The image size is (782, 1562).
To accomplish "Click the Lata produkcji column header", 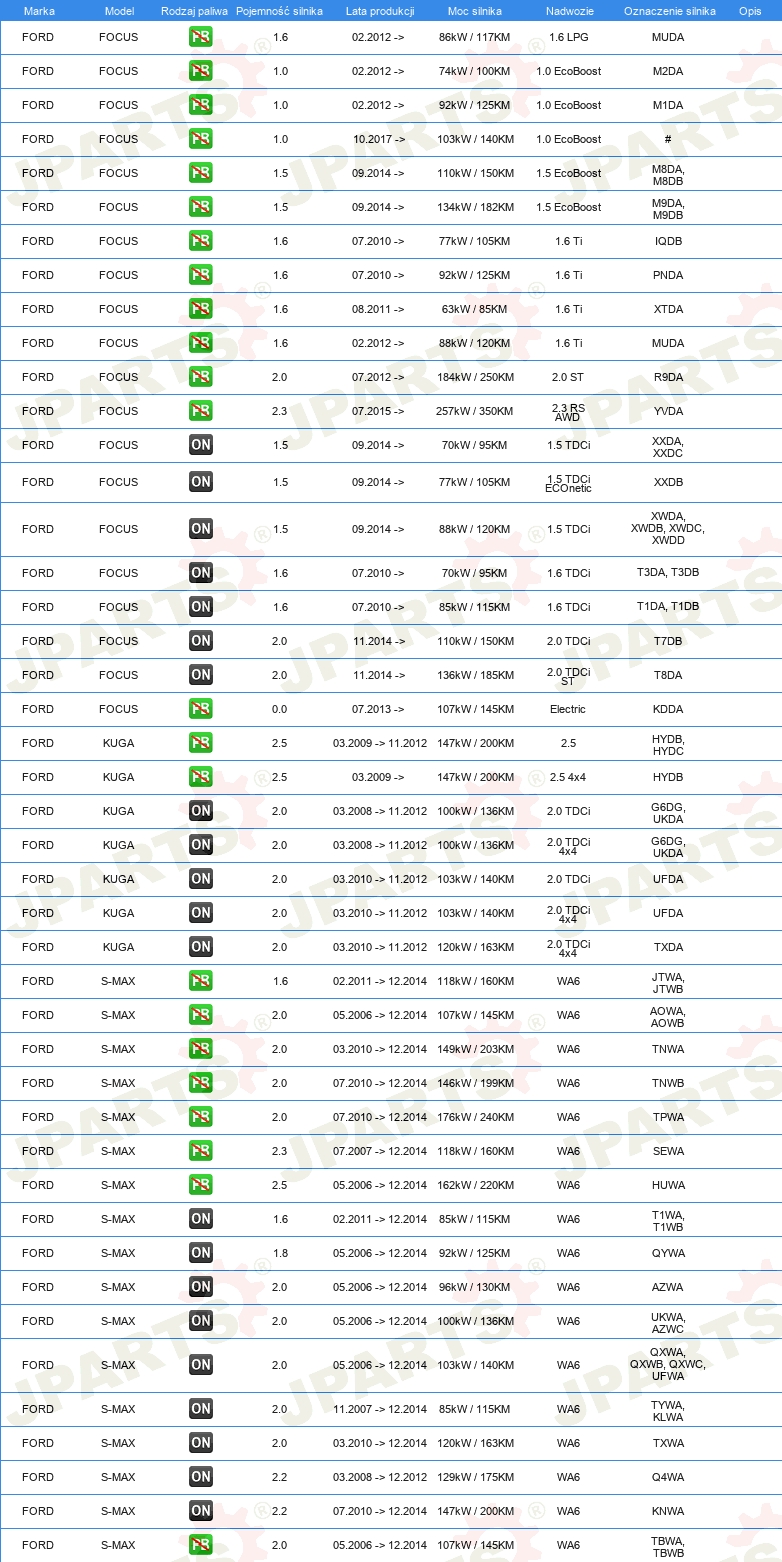I will [x=380, y=10].
